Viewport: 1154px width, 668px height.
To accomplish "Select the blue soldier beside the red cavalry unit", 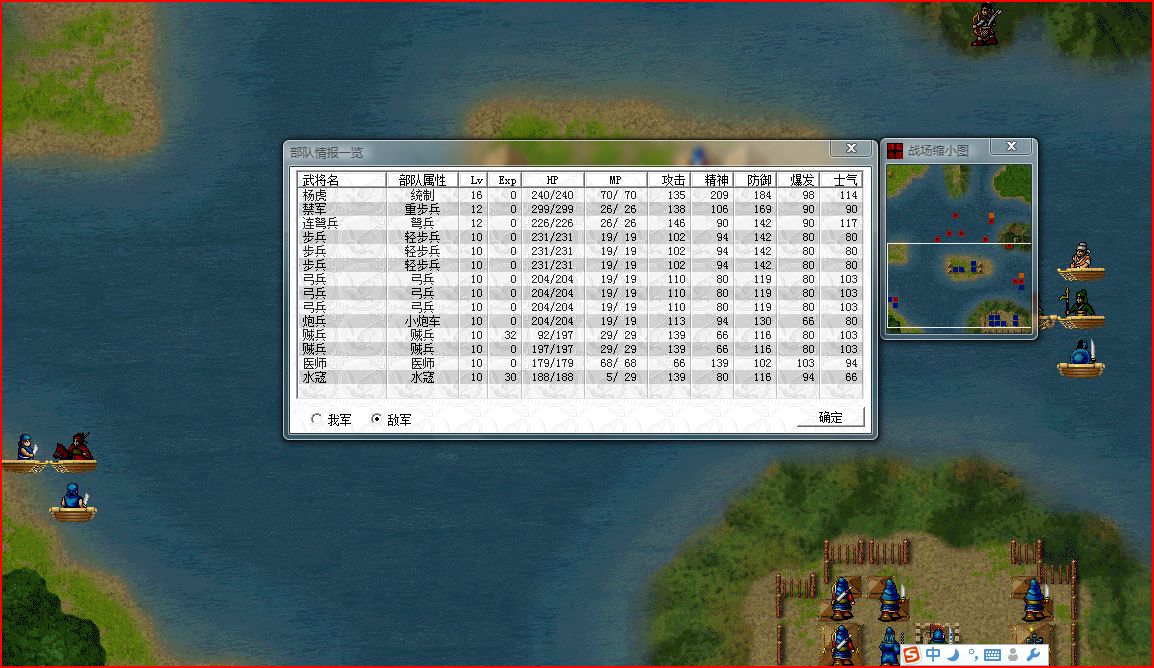I will (x=26, y=452).
